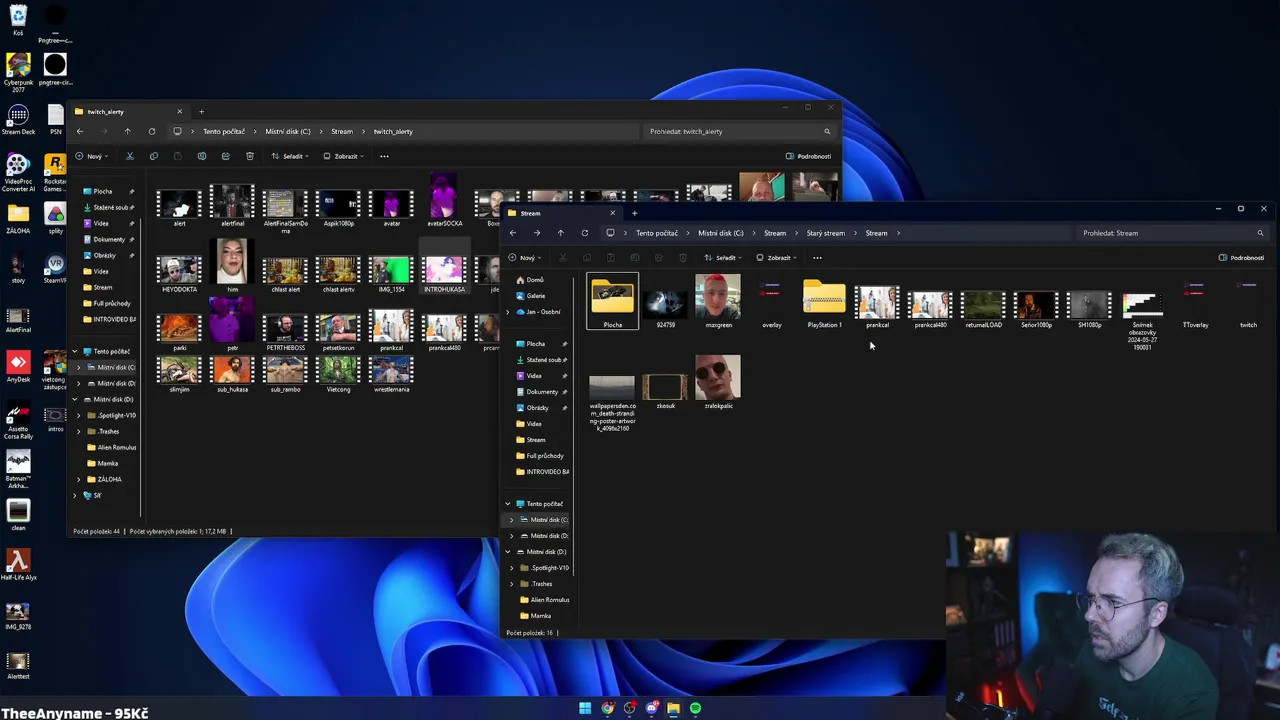1280x720 pixels.
Task: Select AnyDesk desktop shortcut
Action: click(18, 367)
